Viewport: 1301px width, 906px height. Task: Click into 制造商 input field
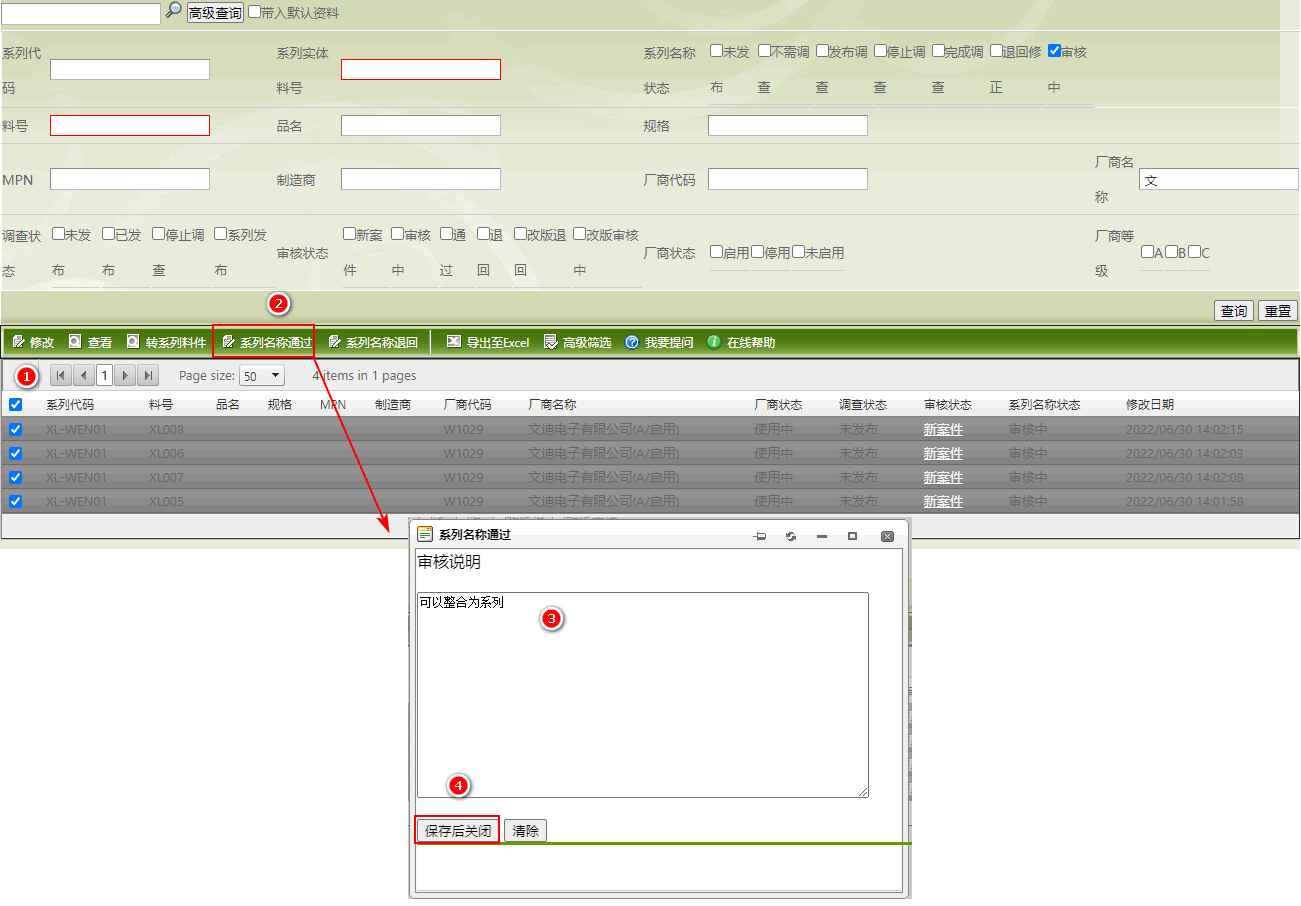(421, 178)
